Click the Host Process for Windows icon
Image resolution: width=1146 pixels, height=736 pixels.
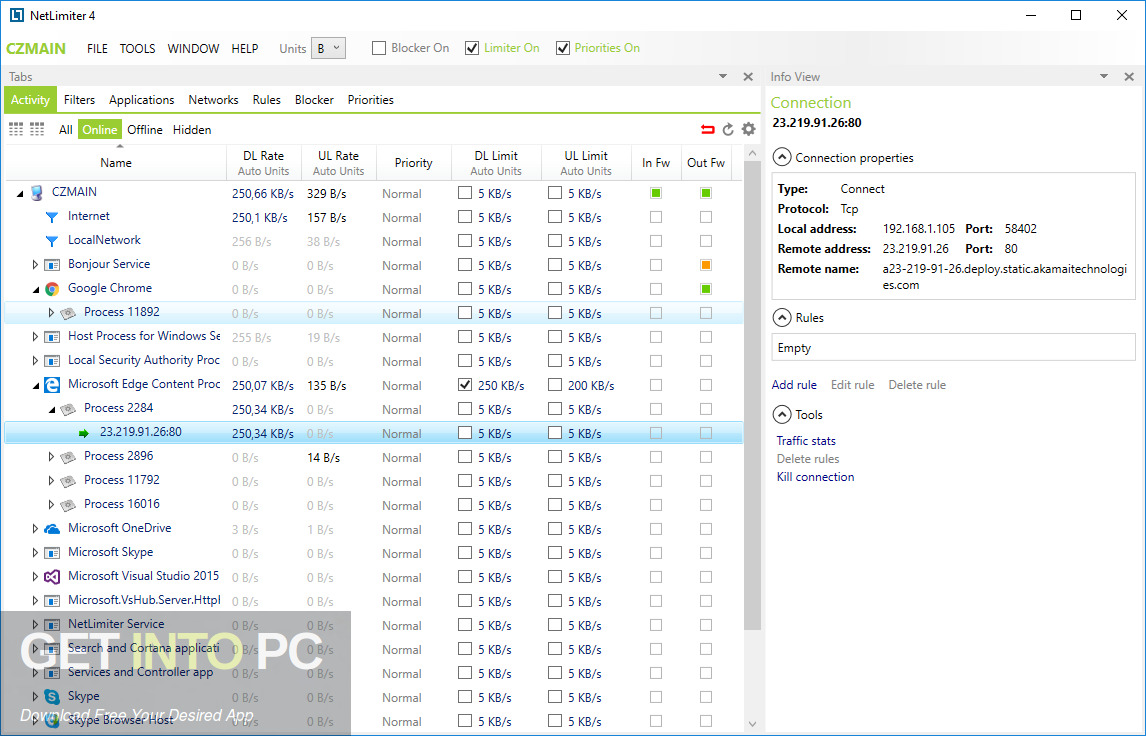[x=52, y=337]
